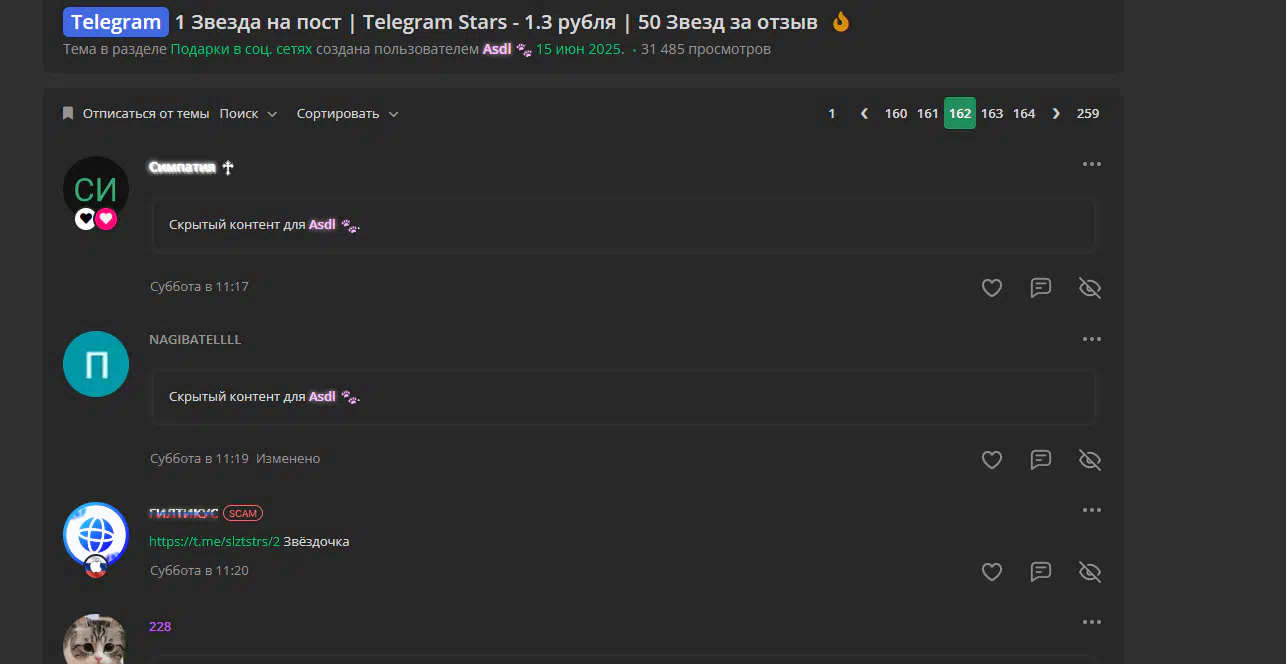
Task: Like Симпатия's post with the heart icon
Action: [991, 288]
